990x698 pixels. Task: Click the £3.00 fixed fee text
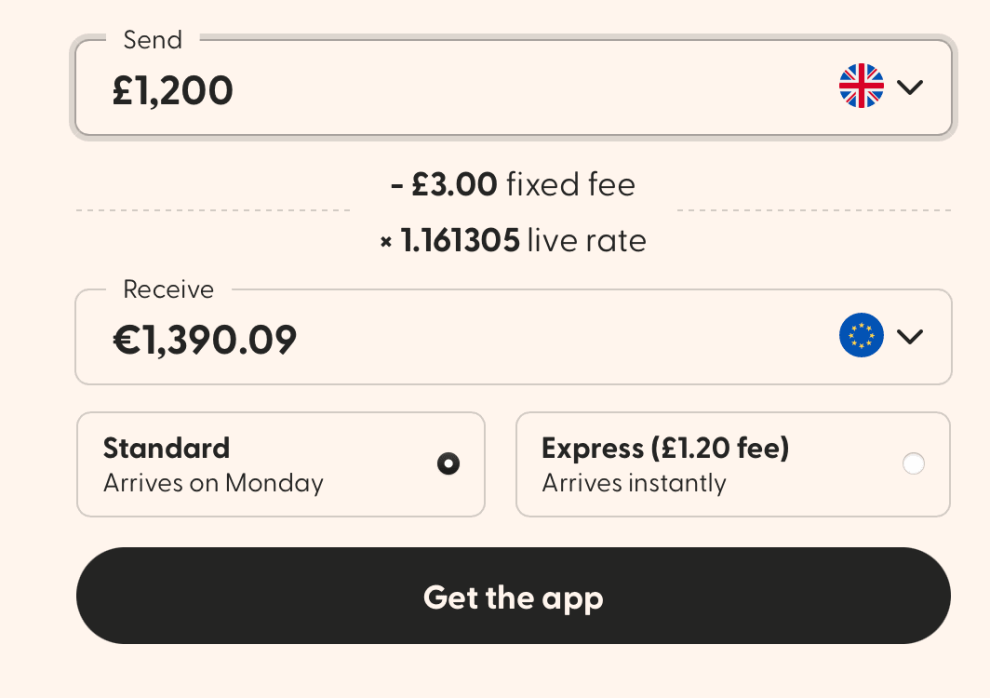pyautogui.click(x=455, y=184)
